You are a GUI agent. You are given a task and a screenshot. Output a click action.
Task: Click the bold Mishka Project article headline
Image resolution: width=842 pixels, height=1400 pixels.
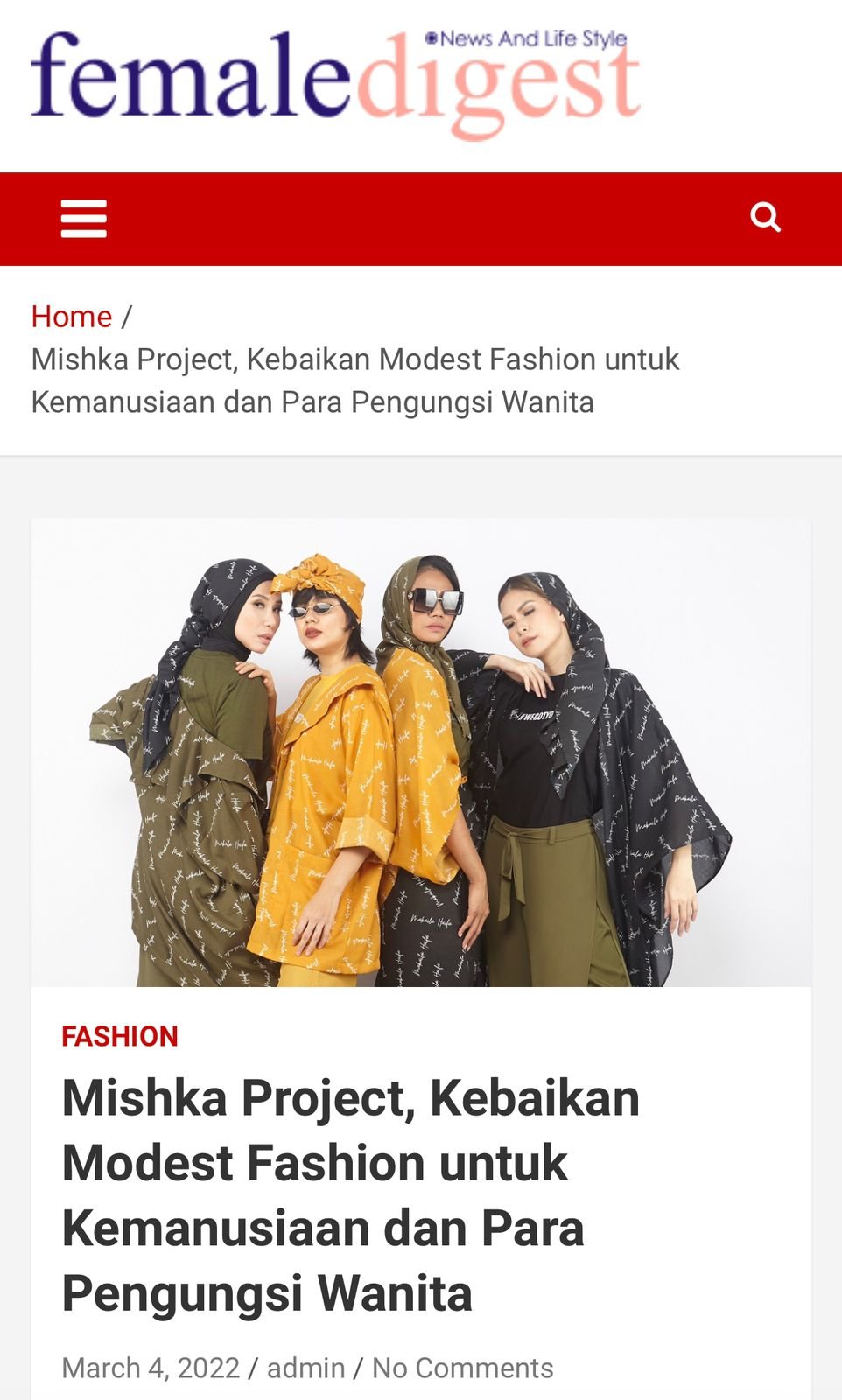(x=351, y=1195)
